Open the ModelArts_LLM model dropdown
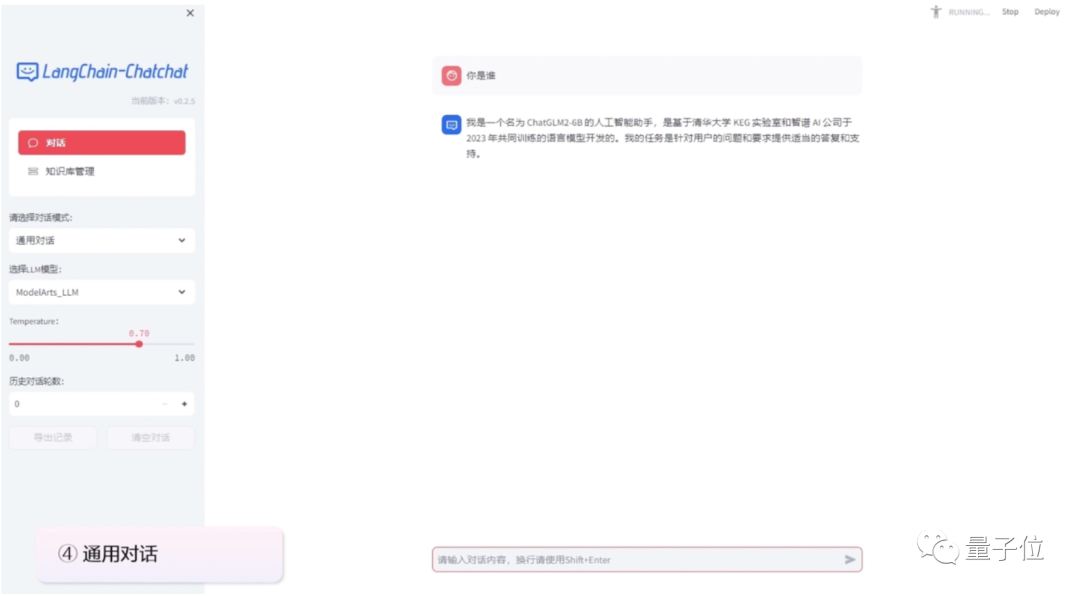 [x=101, y=291]
